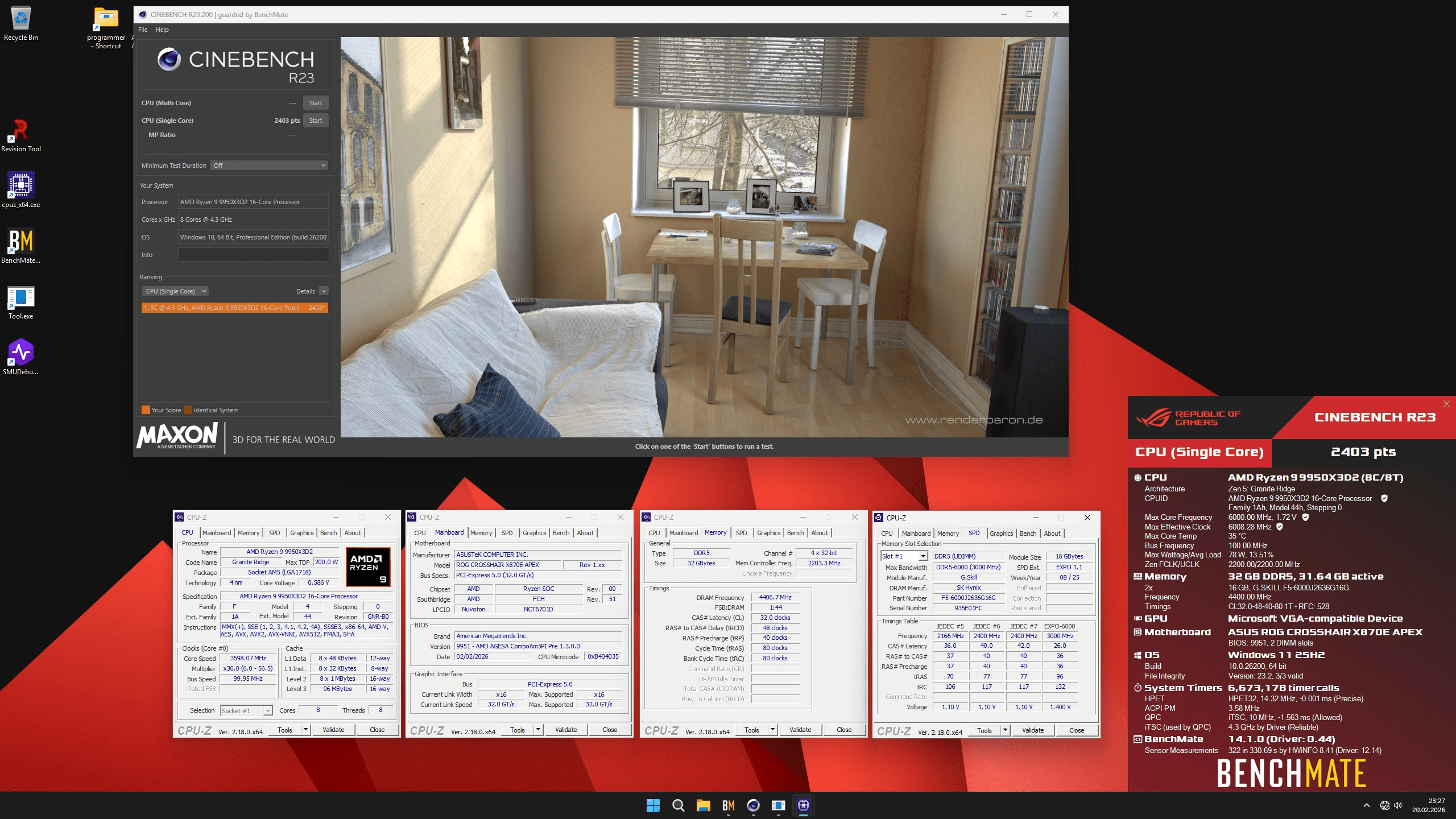Launch the Revision Tool desktop shortcut
1456x819 pixels.
(x=21, y=135)
